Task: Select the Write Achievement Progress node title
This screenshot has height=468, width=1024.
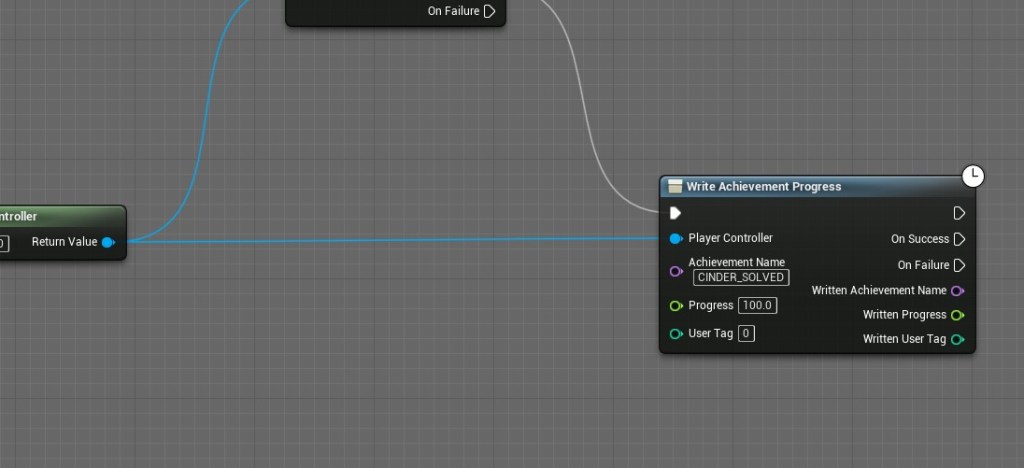Action: coord(764,187)
